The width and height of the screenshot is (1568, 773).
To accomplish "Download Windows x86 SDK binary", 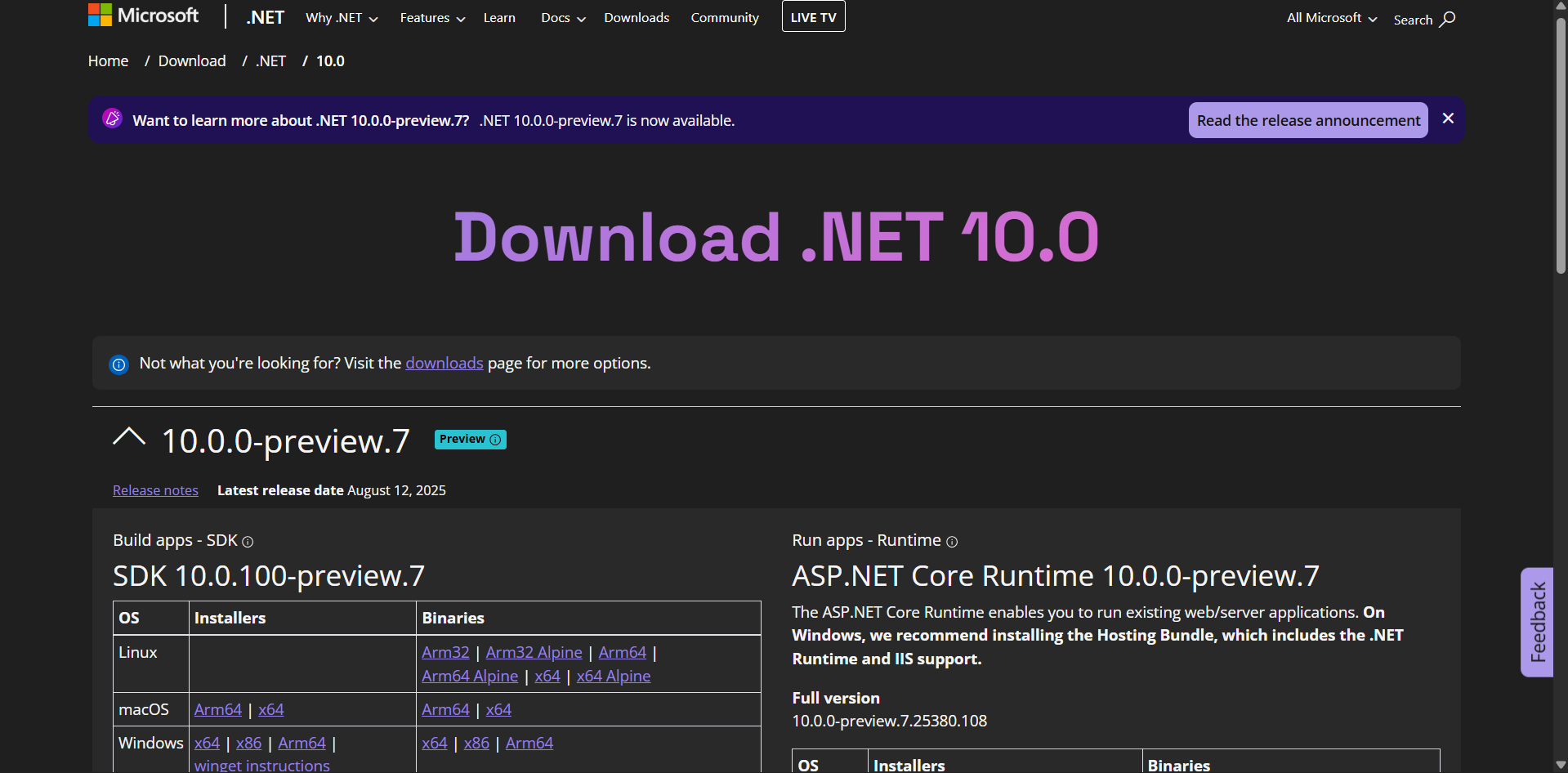I will pyautogui.click(x=476, y=743).
